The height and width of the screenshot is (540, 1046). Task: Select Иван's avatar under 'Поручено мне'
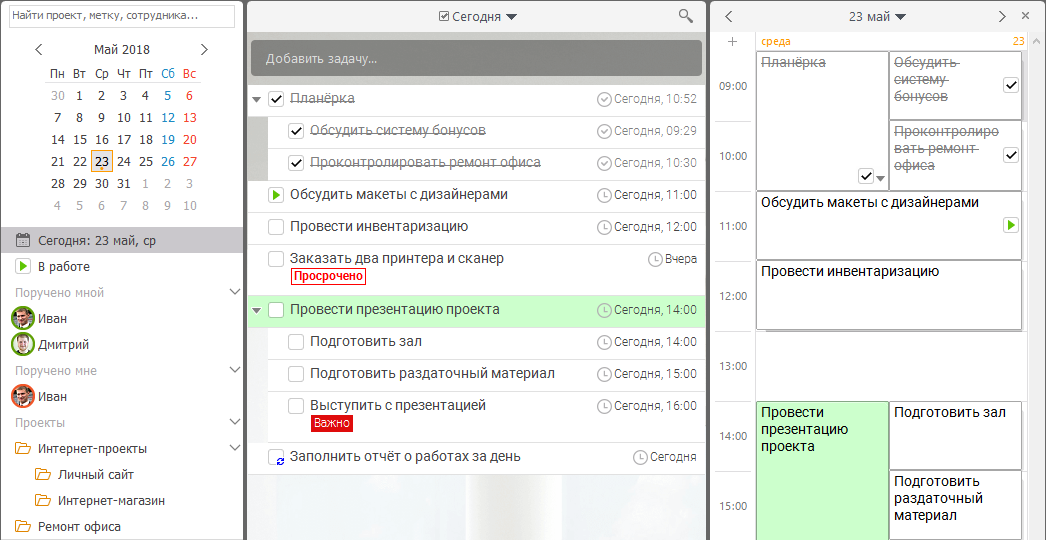coord(23,397)
